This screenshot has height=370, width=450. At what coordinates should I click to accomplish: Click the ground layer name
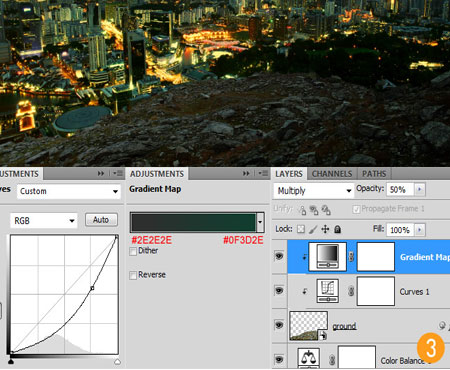344,326
